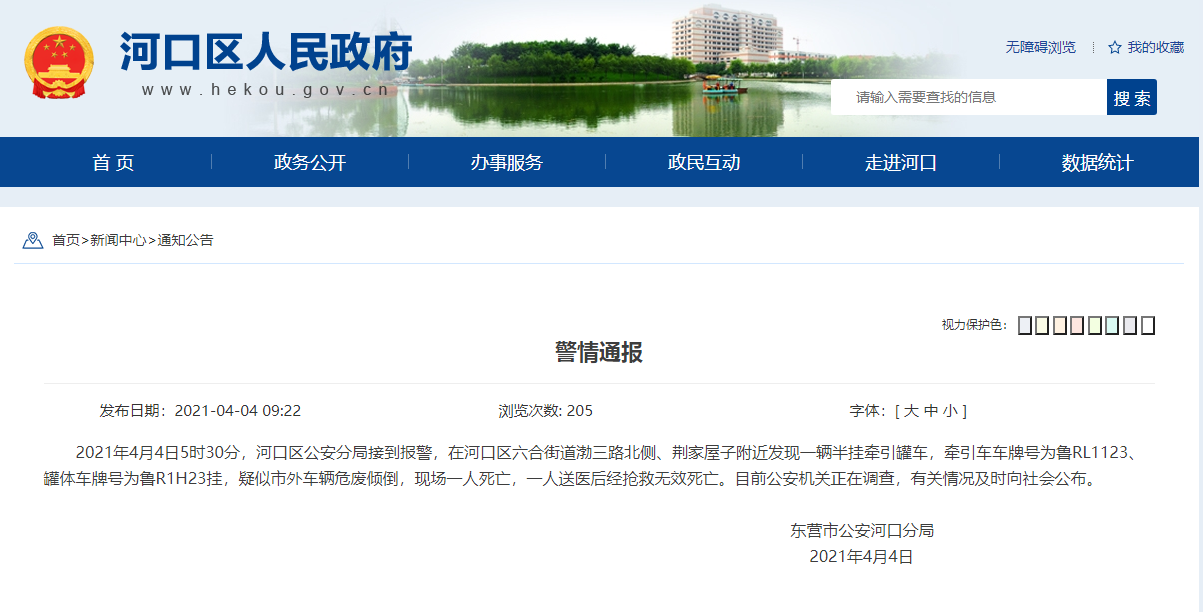
Task: Select the pink eye-protection color swatch
Action: 1077,325
